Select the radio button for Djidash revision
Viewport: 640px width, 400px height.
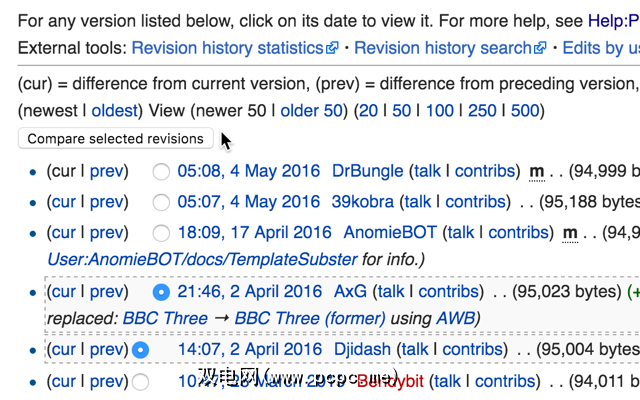point(141,350)
